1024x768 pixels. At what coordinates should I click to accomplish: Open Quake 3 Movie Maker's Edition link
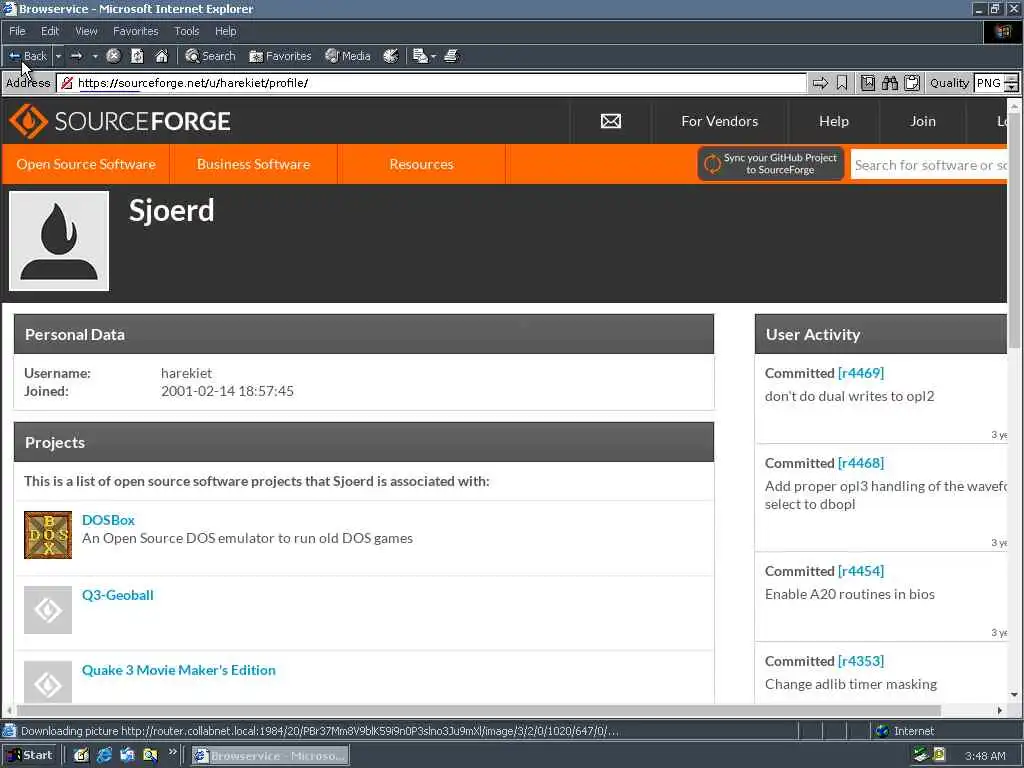178,670
